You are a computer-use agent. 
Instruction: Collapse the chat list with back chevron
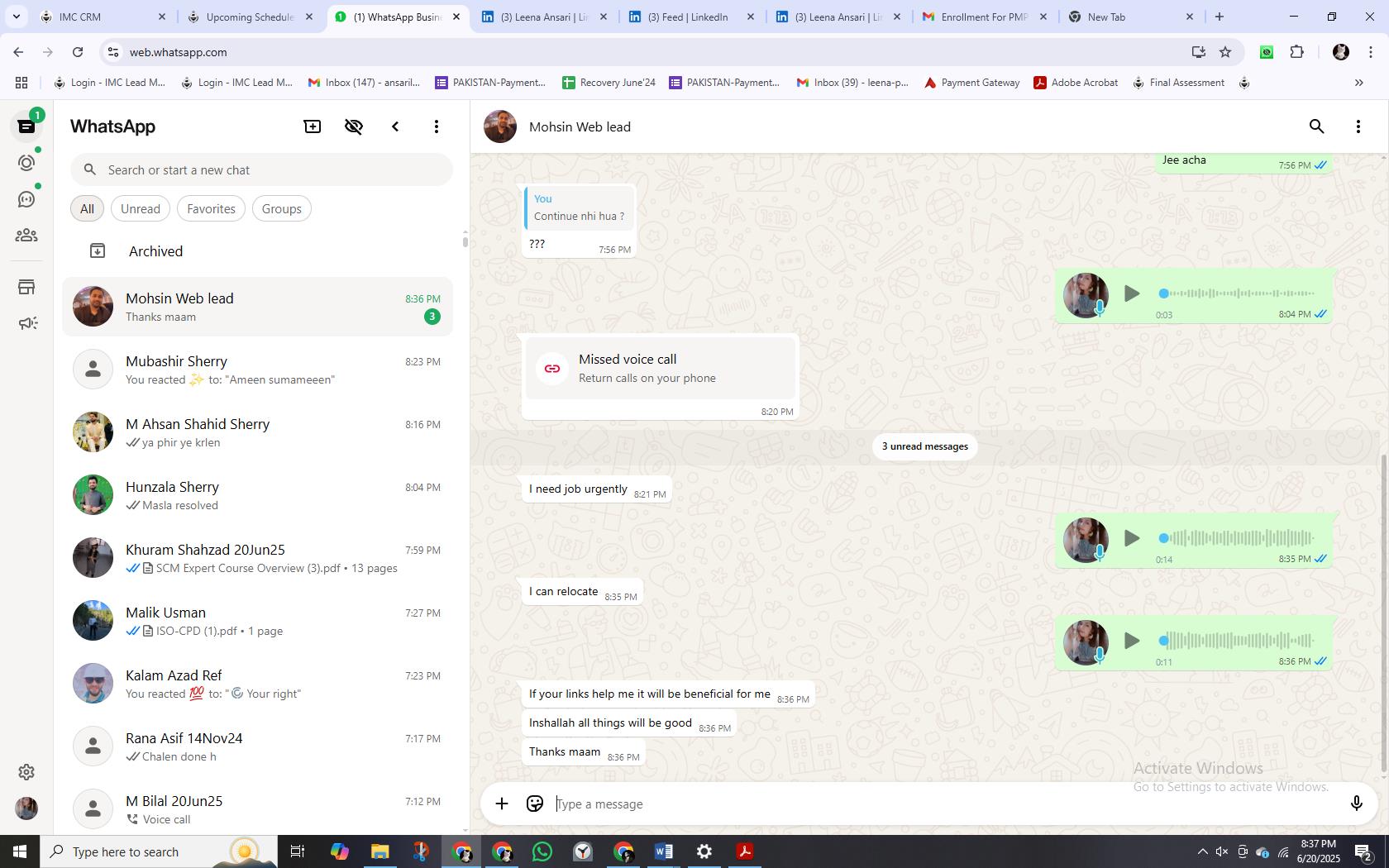[395, 126]
